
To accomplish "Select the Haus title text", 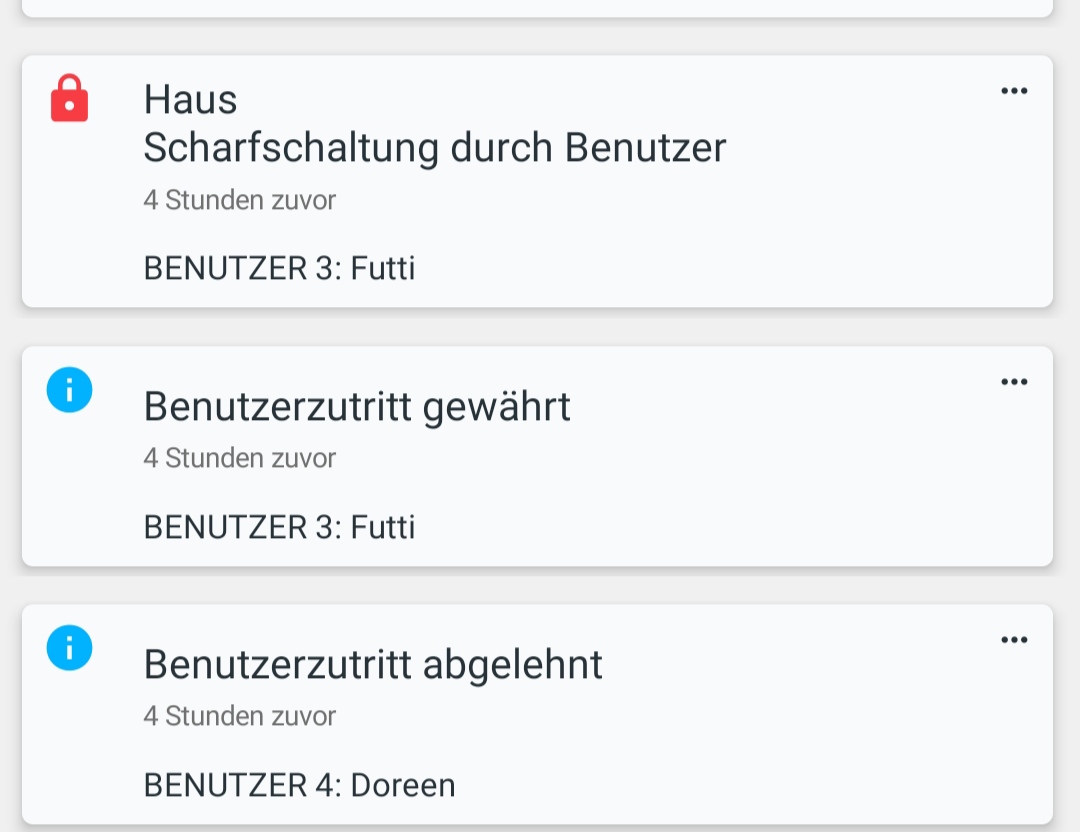I will (191, 99).
